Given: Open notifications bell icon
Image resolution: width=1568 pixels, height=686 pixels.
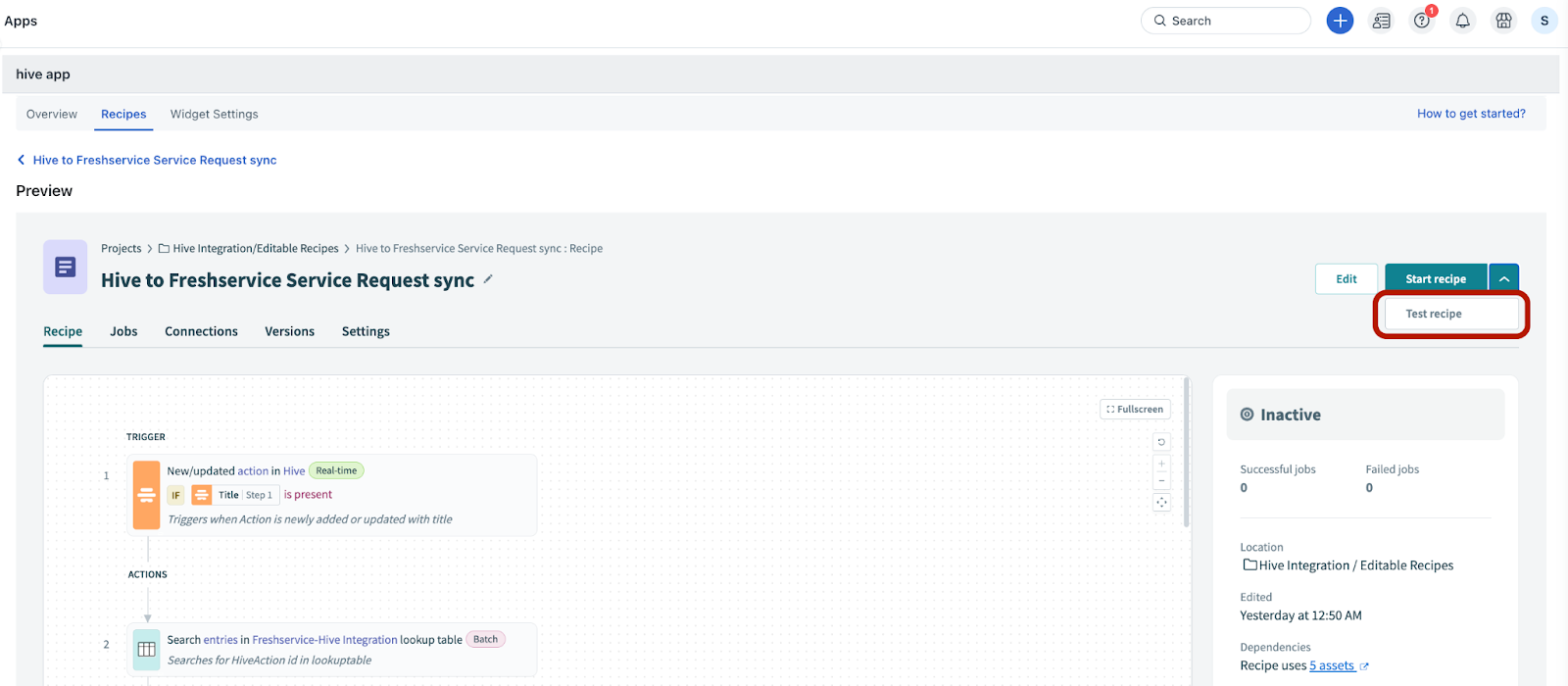Looking at the screenshot, I should pos(1462,21).
